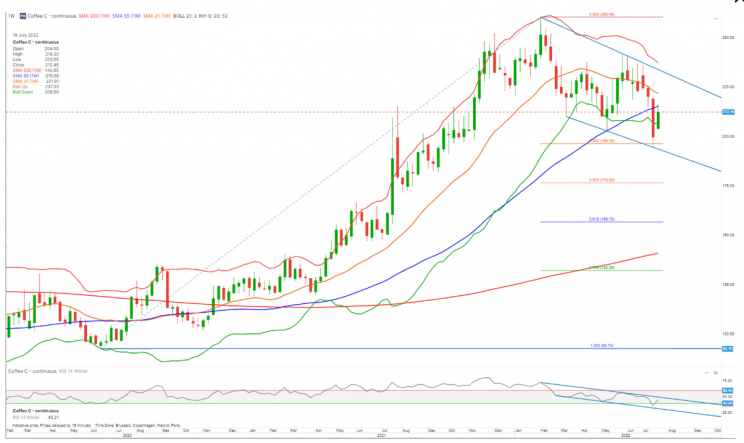Image resolution: width=744 pixels, height=443 pixels.
Task: Click the Boll Up row in data box
Action: pos(36,87)
